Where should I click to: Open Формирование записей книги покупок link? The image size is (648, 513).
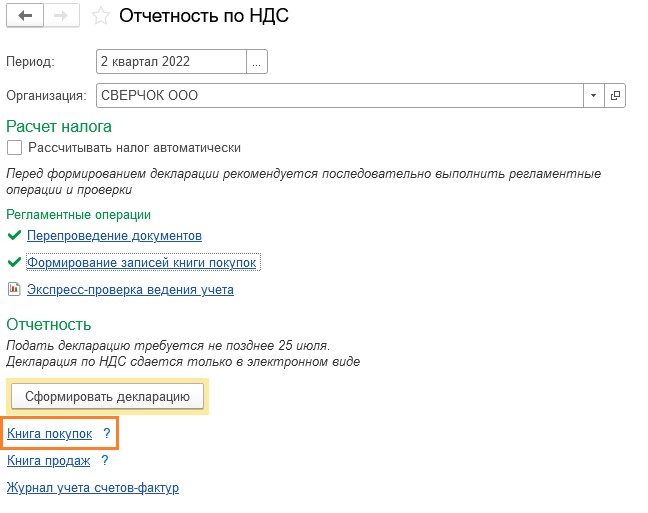[142, 262]
